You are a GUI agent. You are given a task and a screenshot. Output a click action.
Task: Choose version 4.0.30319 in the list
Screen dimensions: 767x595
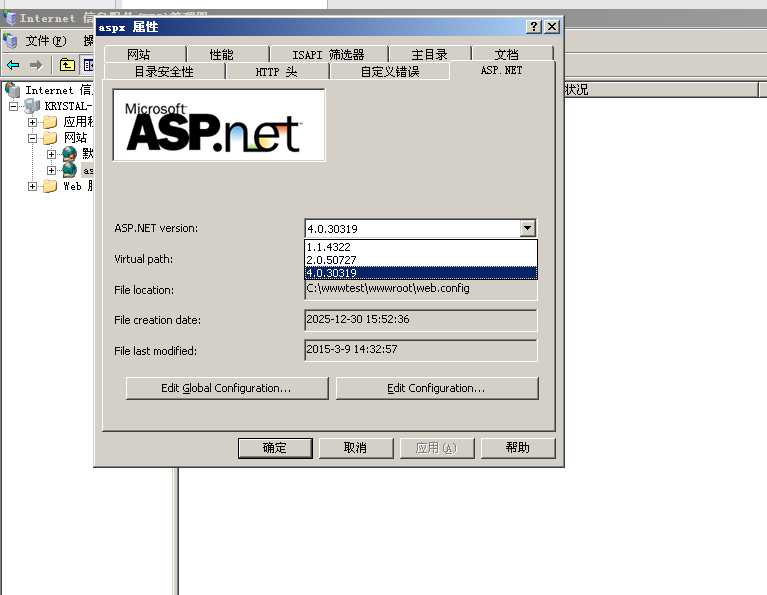[x=421, y=273]
